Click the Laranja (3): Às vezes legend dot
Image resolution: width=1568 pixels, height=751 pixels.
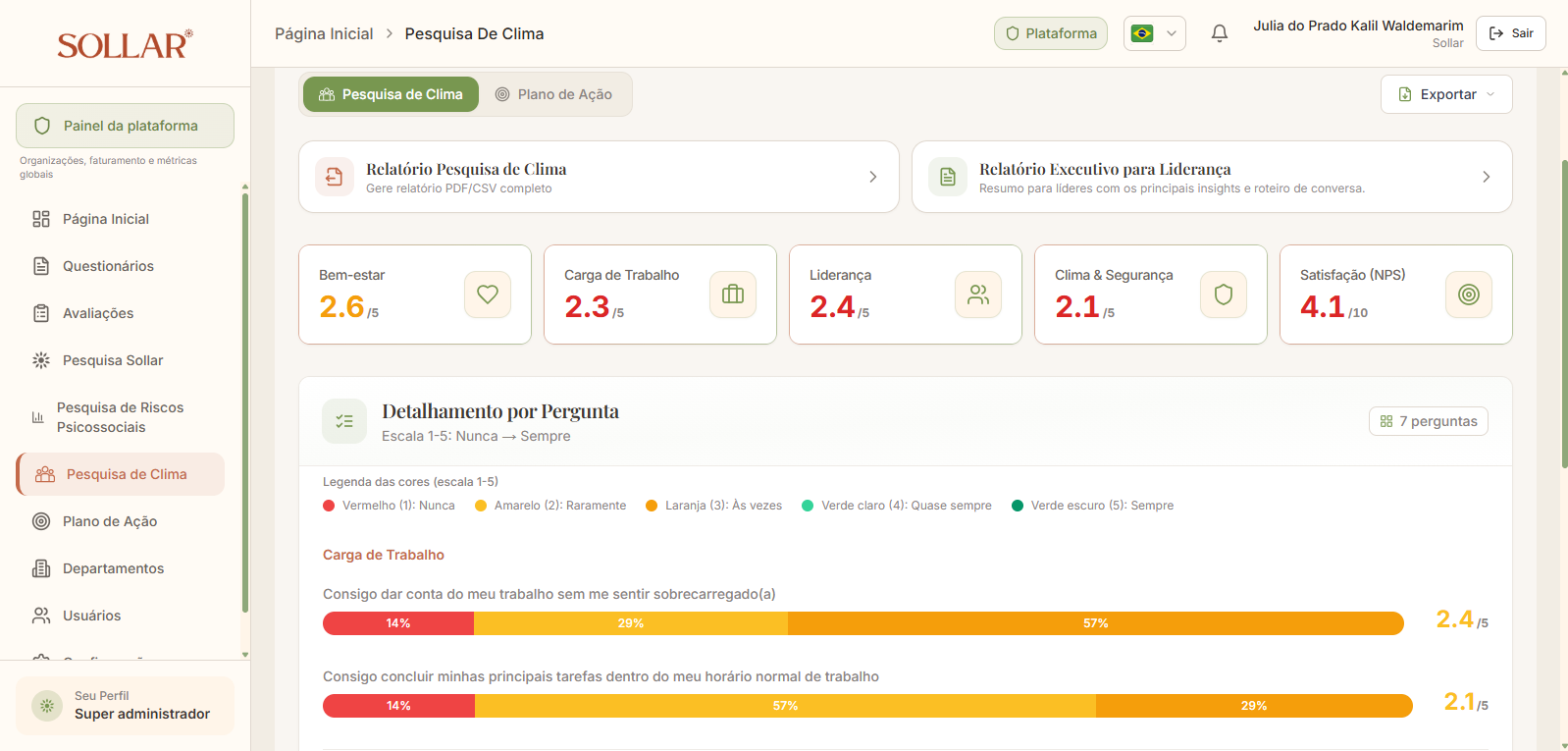tap(652, 506)
